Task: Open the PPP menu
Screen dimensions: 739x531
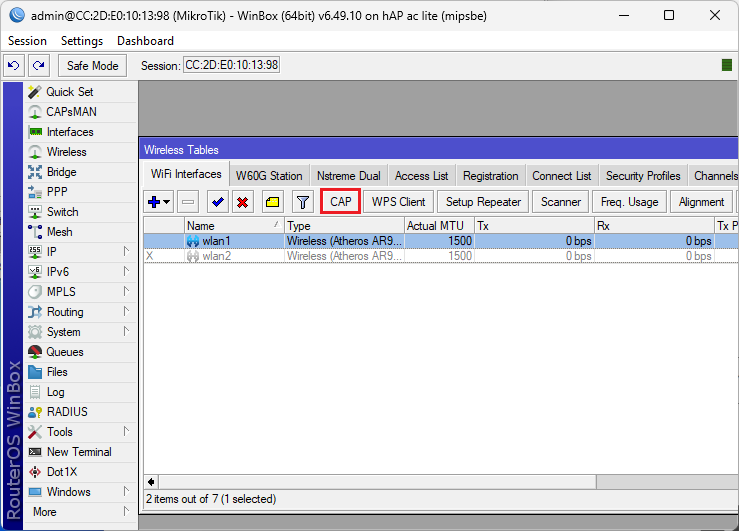Action: [x=80, y=192]
